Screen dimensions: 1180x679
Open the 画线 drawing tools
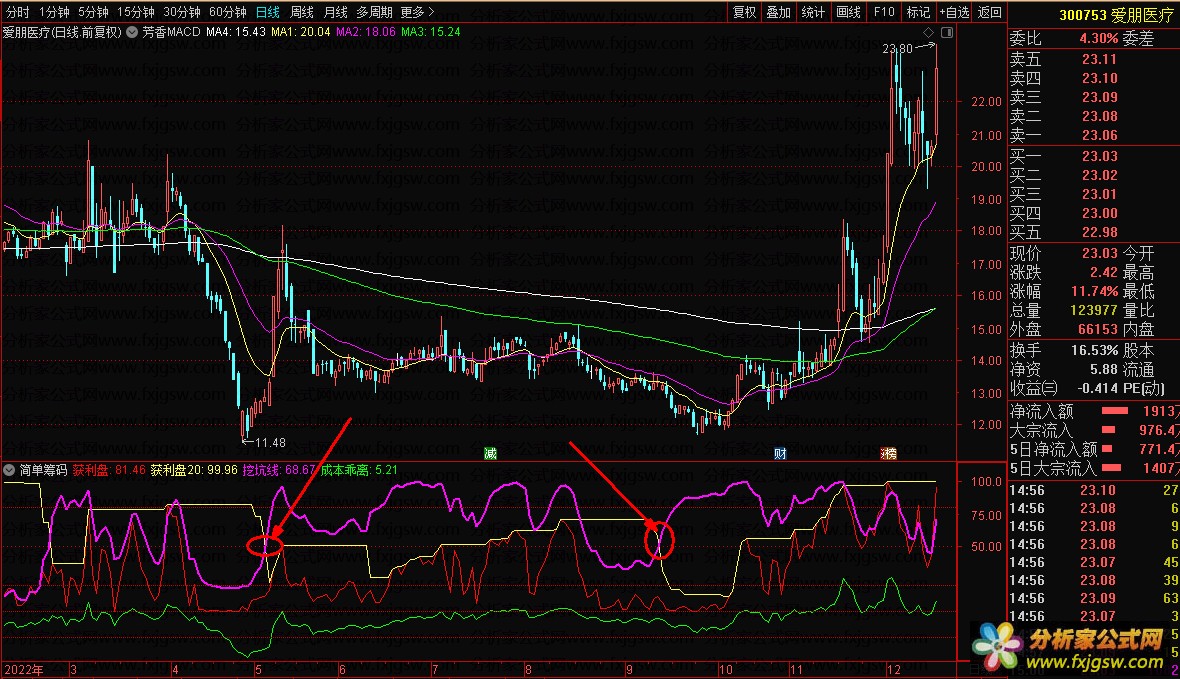click(x=848, y=12)
